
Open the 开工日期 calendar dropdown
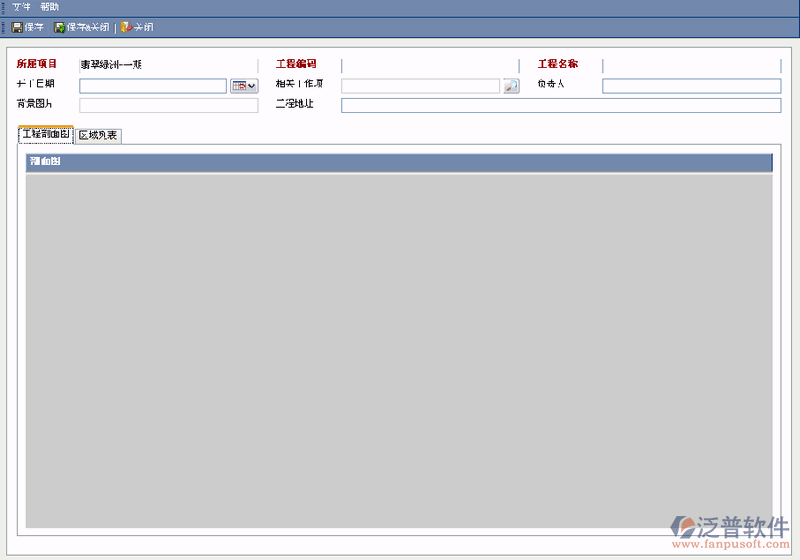point(244,86)
